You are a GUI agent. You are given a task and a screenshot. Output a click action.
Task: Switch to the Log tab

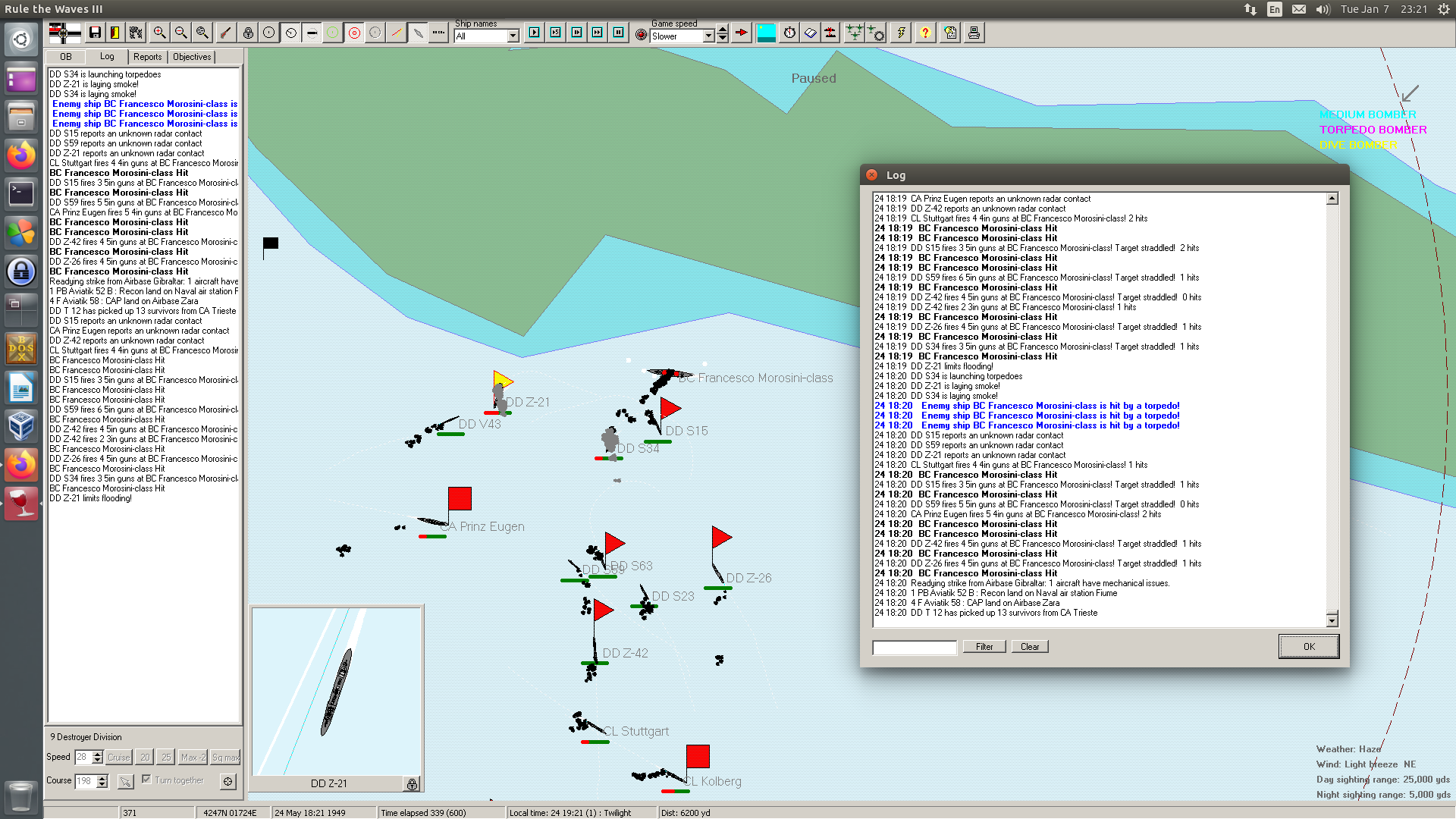coord(107,56)
